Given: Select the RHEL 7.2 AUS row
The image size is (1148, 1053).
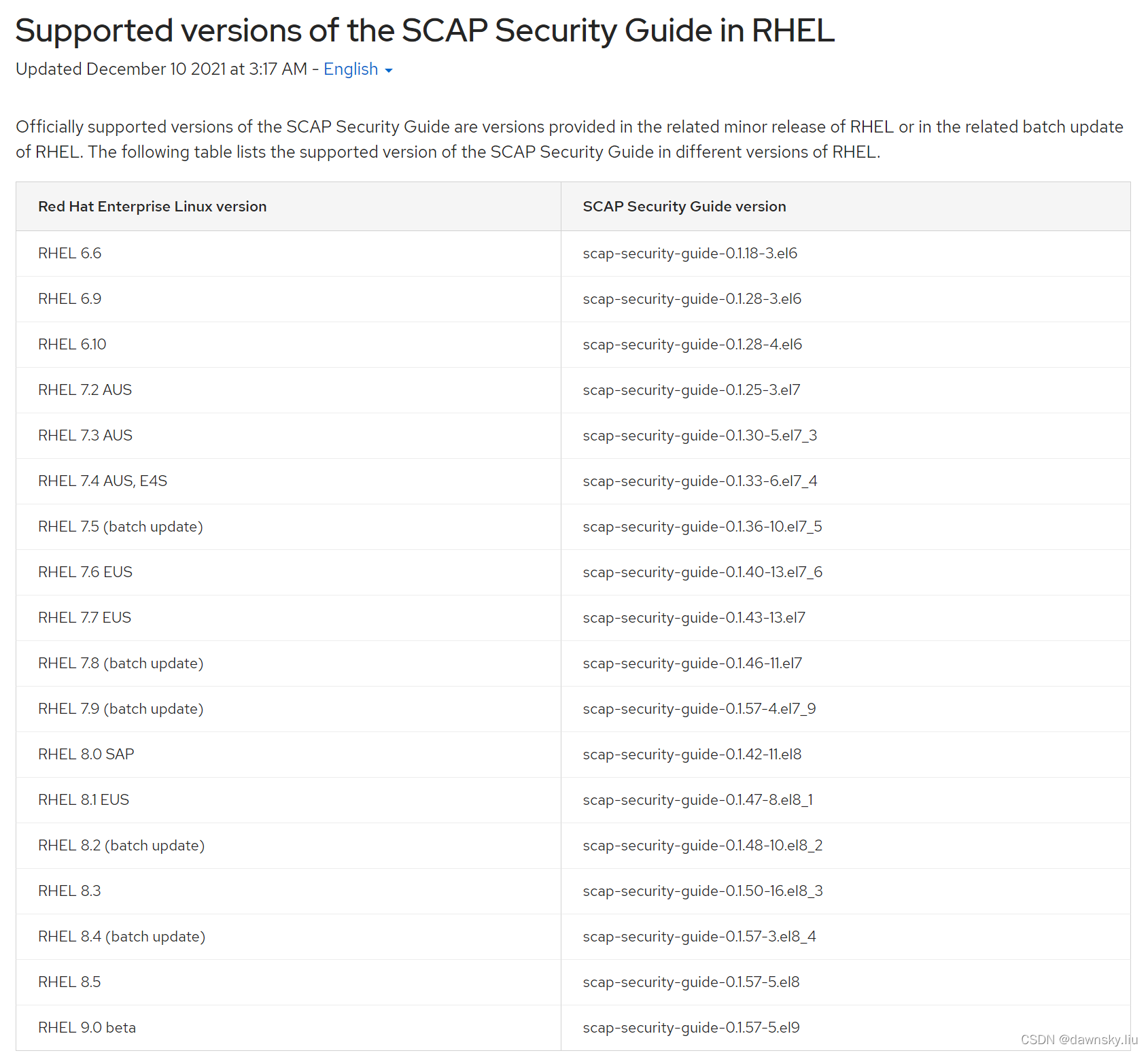Looking at the screenshot, I should [x=85, y=390].
